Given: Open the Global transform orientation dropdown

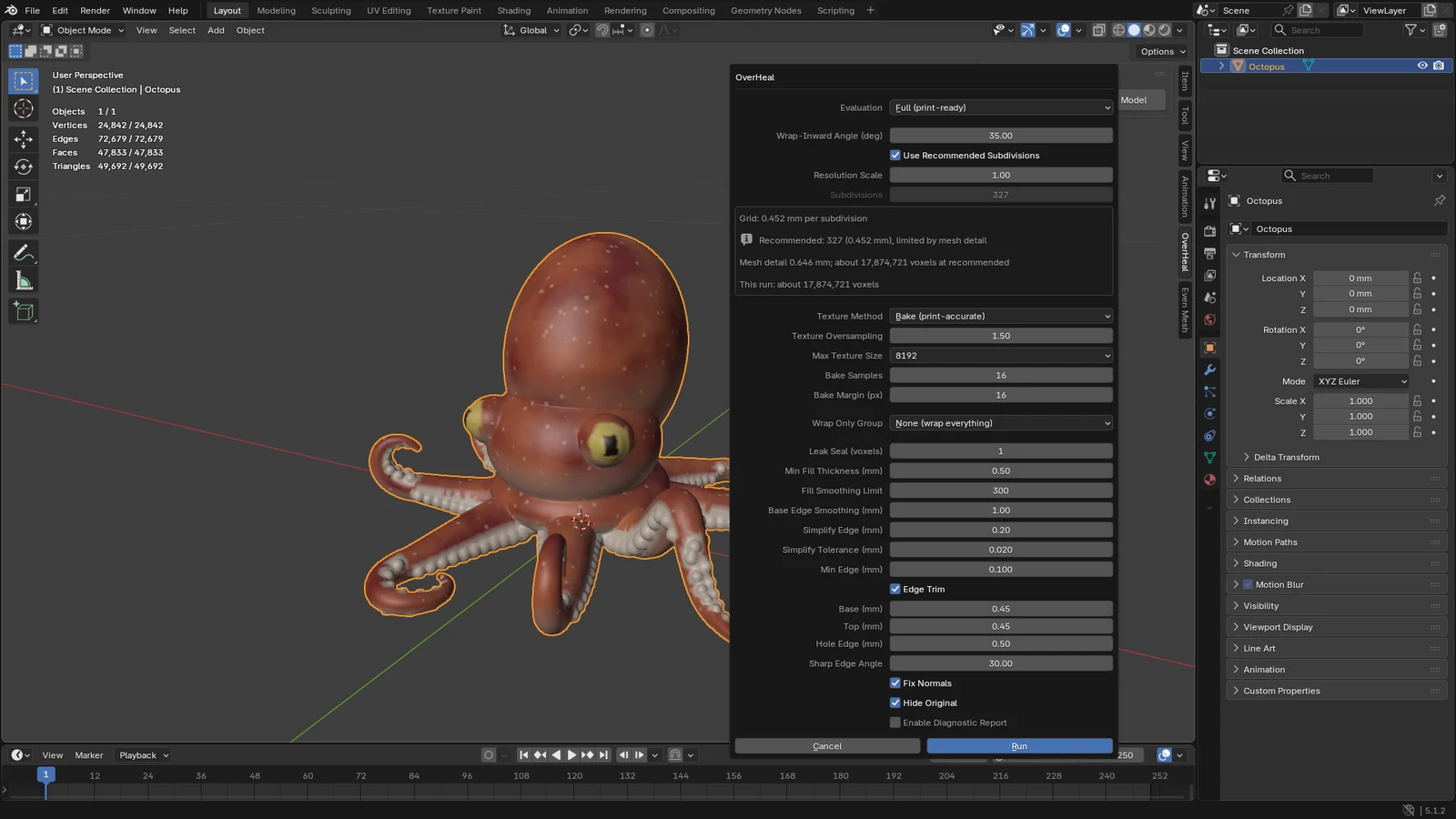Looking at the screenshot, I should click(532, 30).
